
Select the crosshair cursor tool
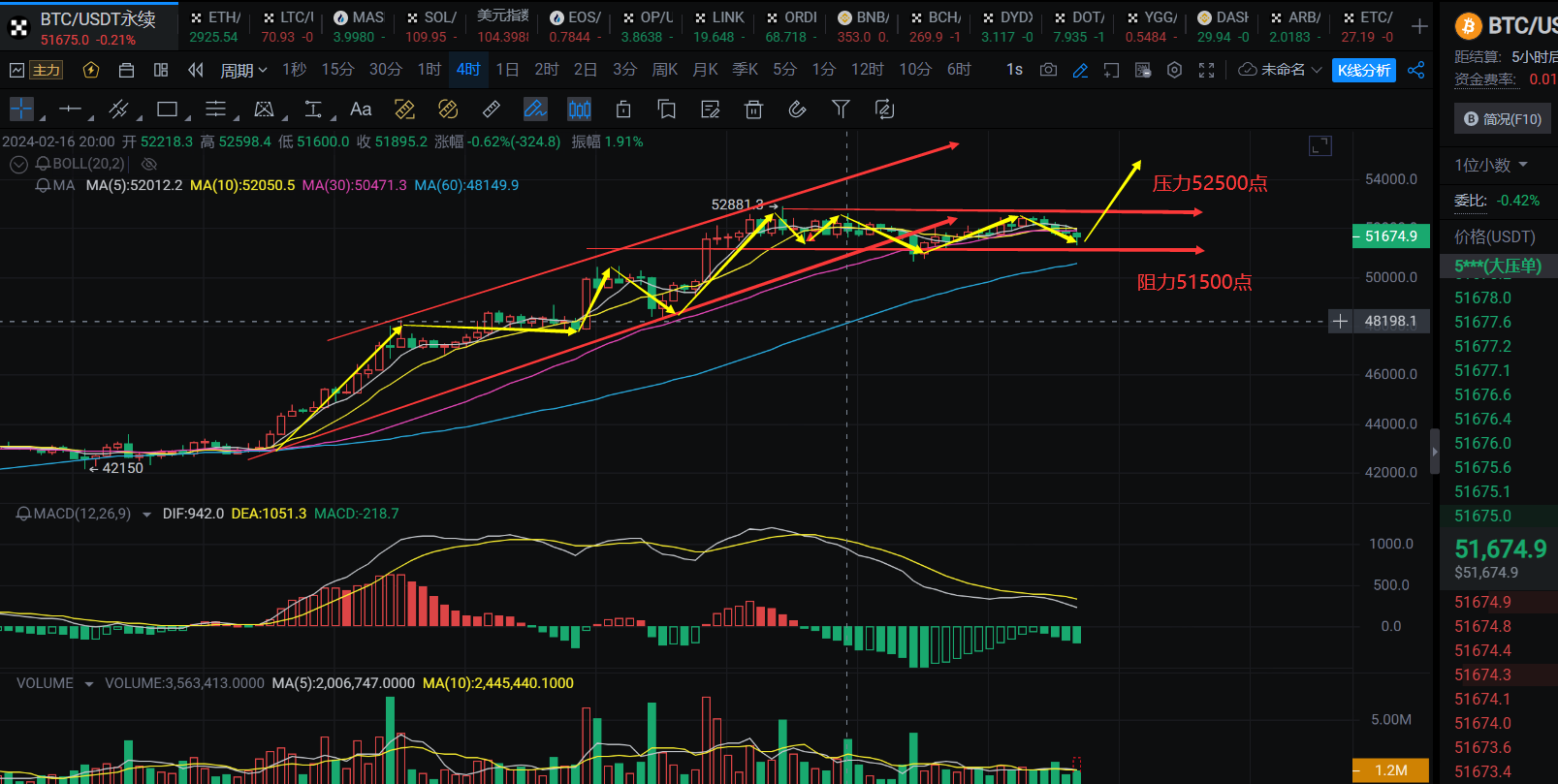pyautogui.click(x=20, y=110)
